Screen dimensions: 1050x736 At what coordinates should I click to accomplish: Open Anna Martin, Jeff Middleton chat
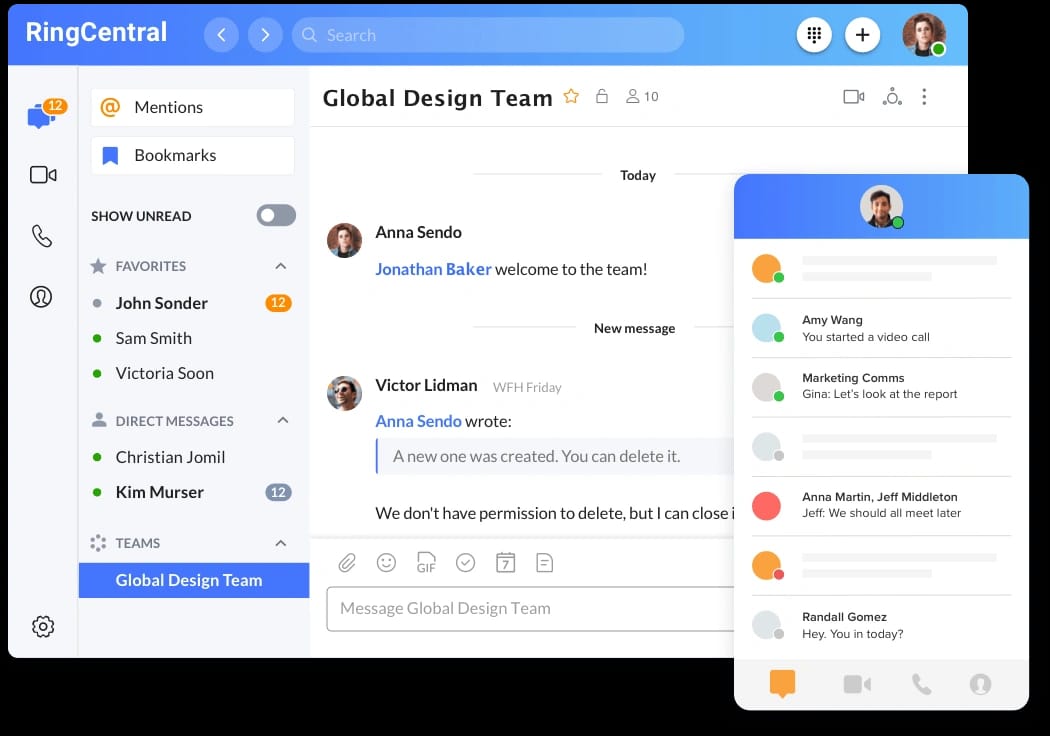tap(881, 505)
